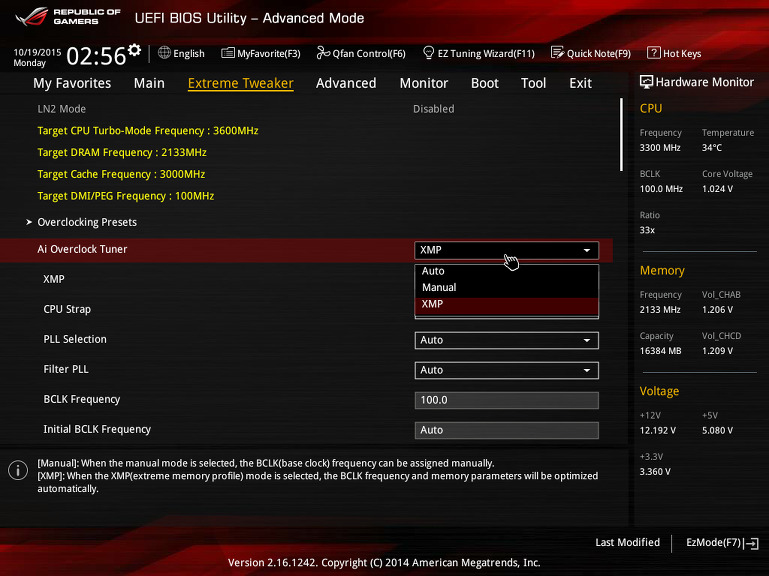Image resolution: width=769 pixels, height=576 pixels.
Task: Go to the Exit tab
Action: [x=580, y=83]
